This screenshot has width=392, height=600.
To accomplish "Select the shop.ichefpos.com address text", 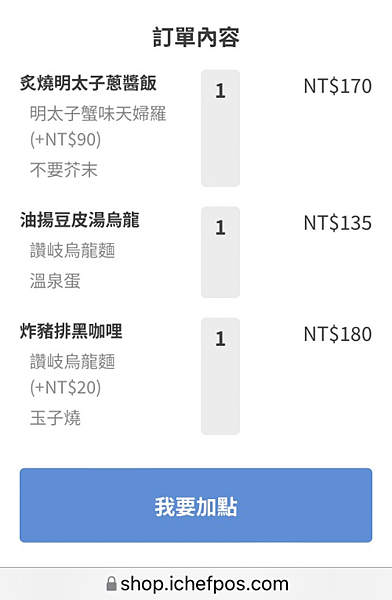I will (x=204, y=584).
